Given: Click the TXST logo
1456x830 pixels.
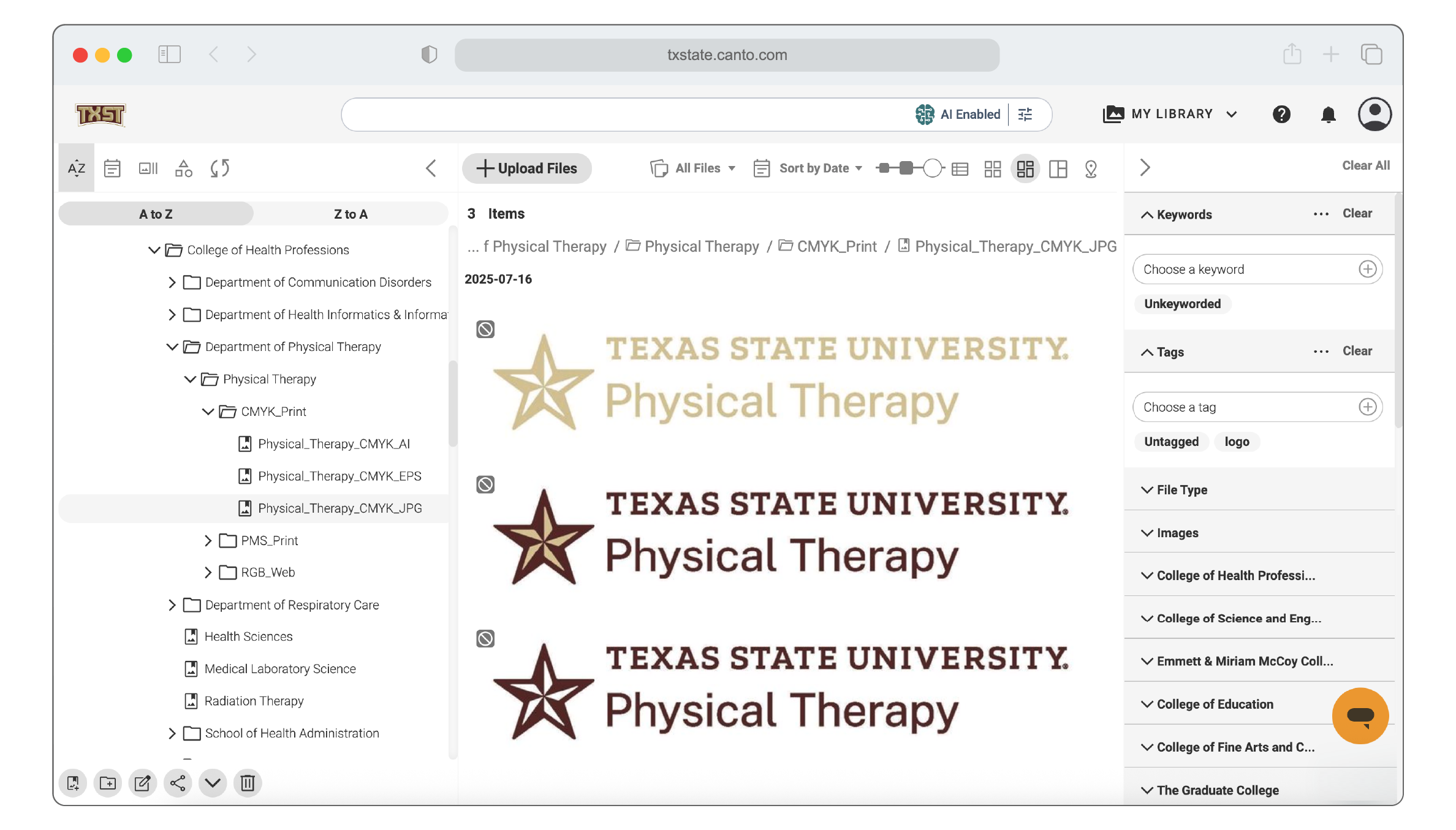Looking at the screenshot, I should (x=100, y=115).
